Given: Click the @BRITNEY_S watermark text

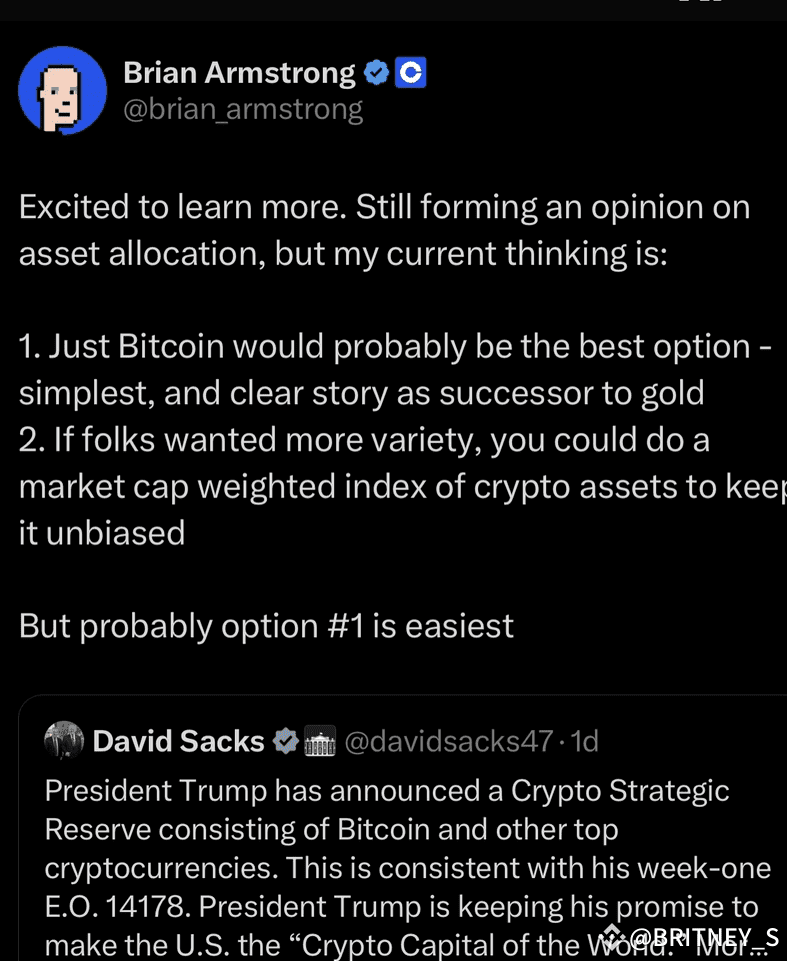Looking at the screenshot, I should [x=704, y=938].
